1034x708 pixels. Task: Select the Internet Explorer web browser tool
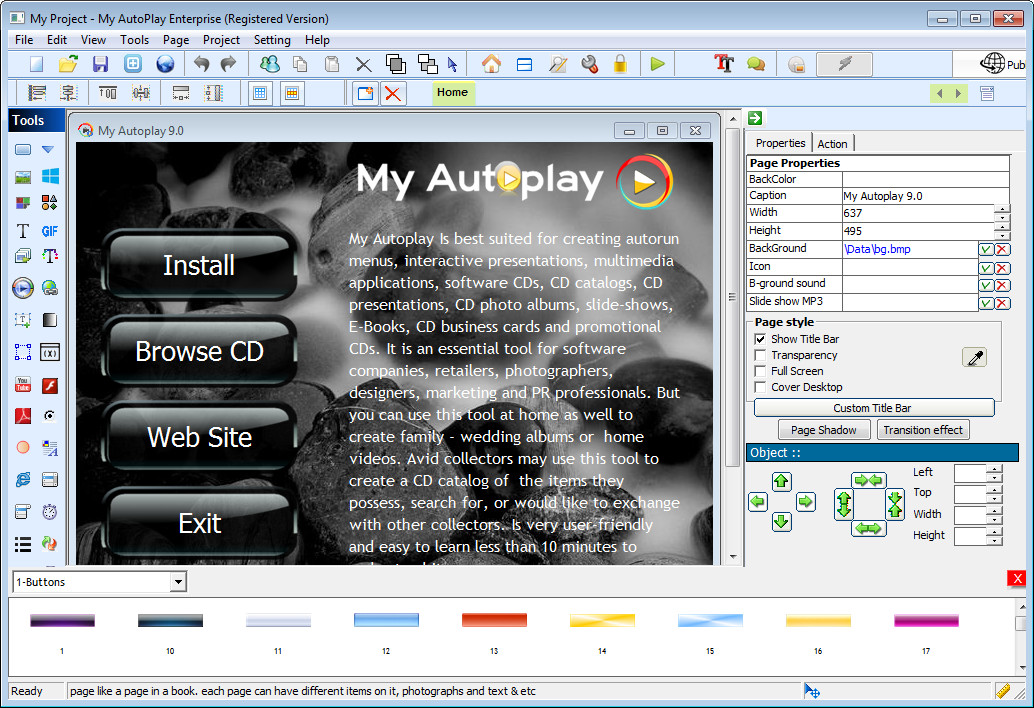(22, 479)
